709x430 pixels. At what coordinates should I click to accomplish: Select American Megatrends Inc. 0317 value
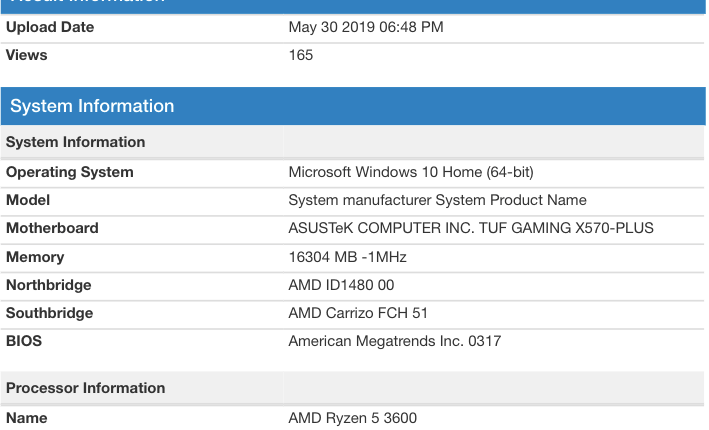(395, 341)
